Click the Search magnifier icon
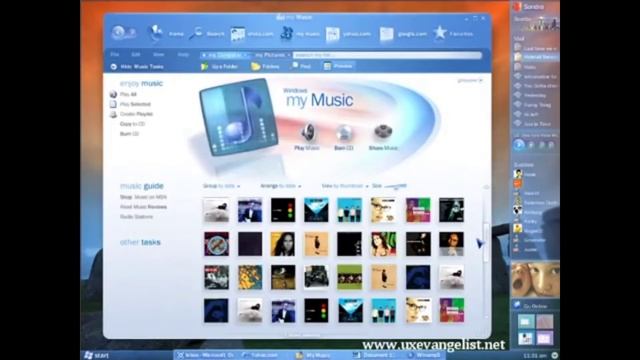The image size is (640, 360). [196, 33]
